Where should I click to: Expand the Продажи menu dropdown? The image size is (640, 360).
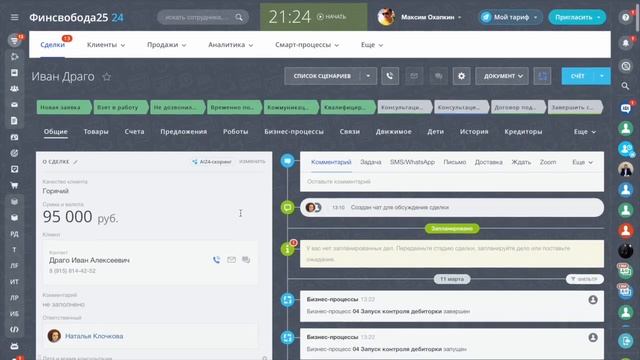167,45
